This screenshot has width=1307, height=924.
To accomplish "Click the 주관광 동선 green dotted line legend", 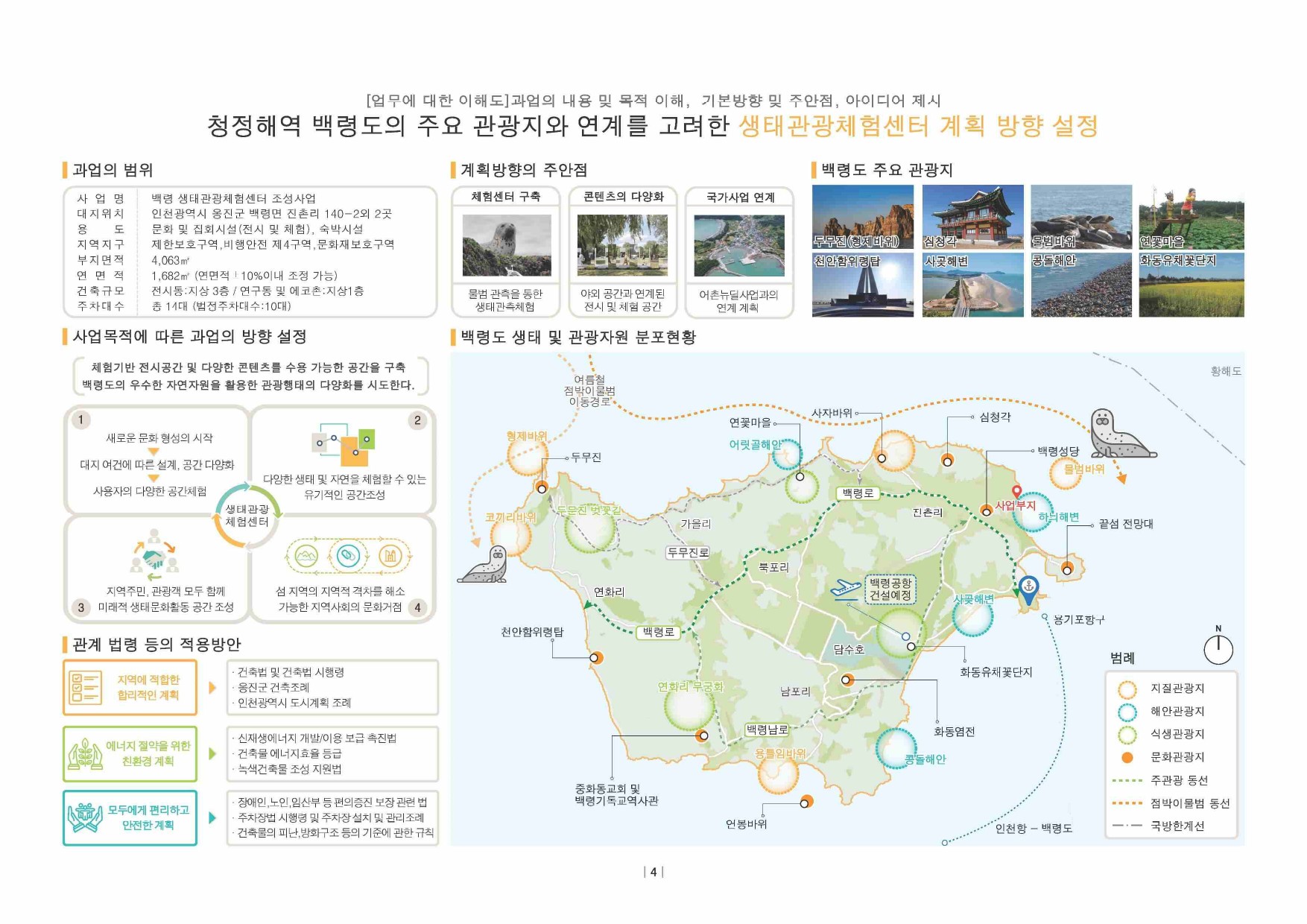I will click(1127, 780).
